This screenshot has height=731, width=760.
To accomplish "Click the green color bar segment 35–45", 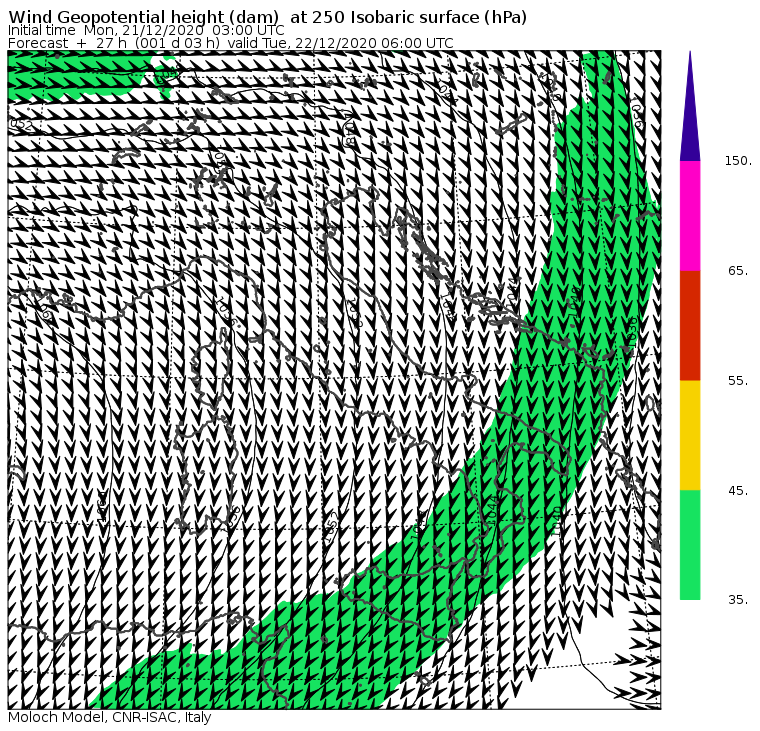I will click(690, 545).
